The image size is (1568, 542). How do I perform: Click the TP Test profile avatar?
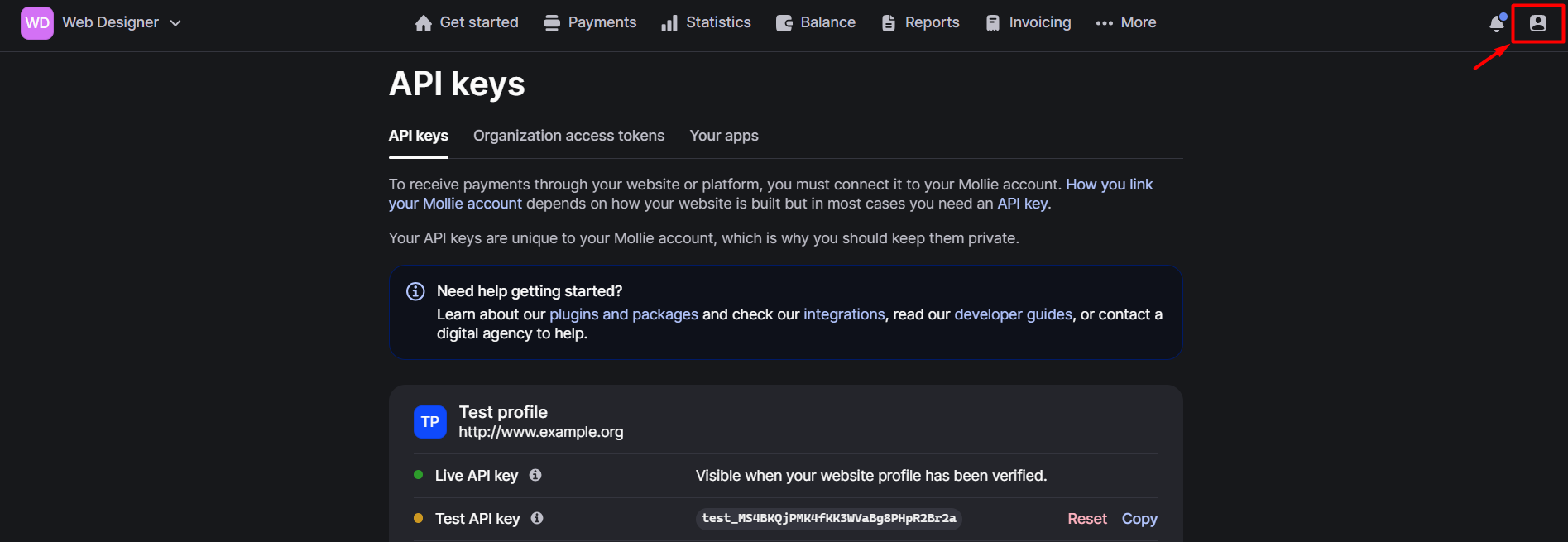click(x=429, y=422)
